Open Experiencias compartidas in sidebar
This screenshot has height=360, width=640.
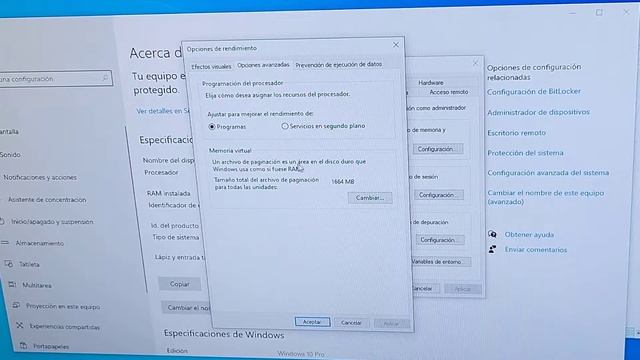point(64,327)
